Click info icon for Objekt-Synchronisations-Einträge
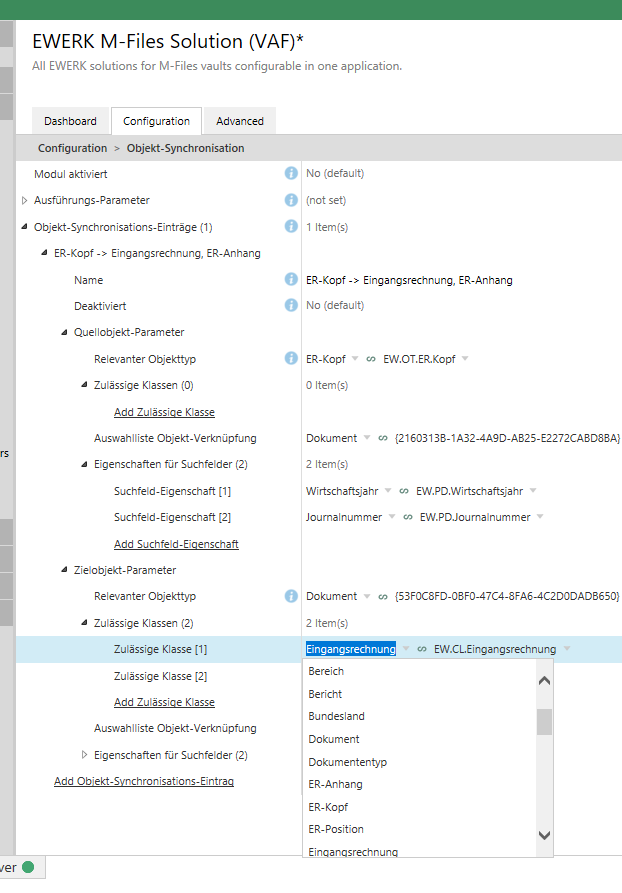Viewport: 622px width, 893px height. (291, 226)
